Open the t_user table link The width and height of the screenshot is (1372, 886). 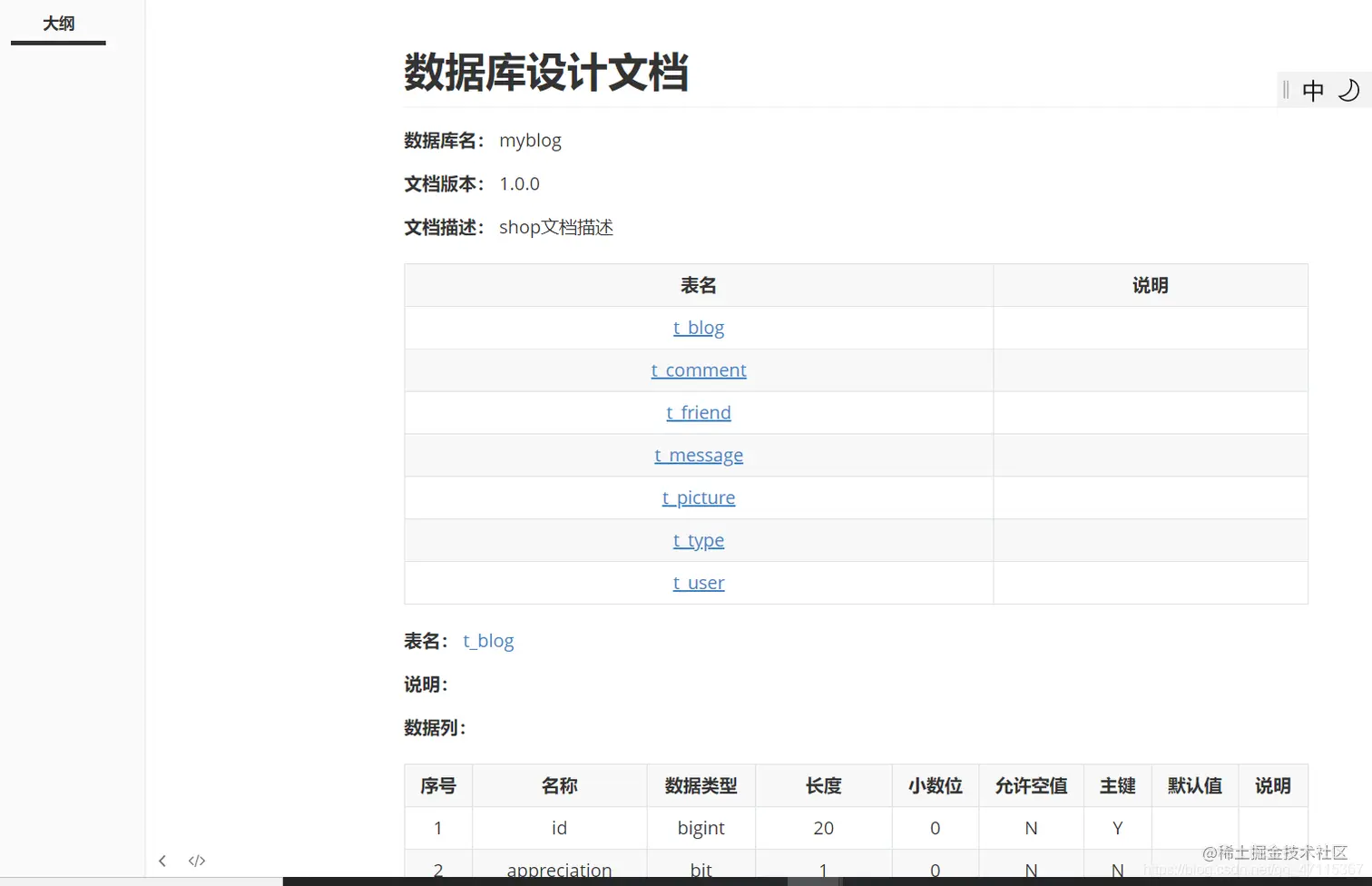pyautogui.click(x=698, y=582)
